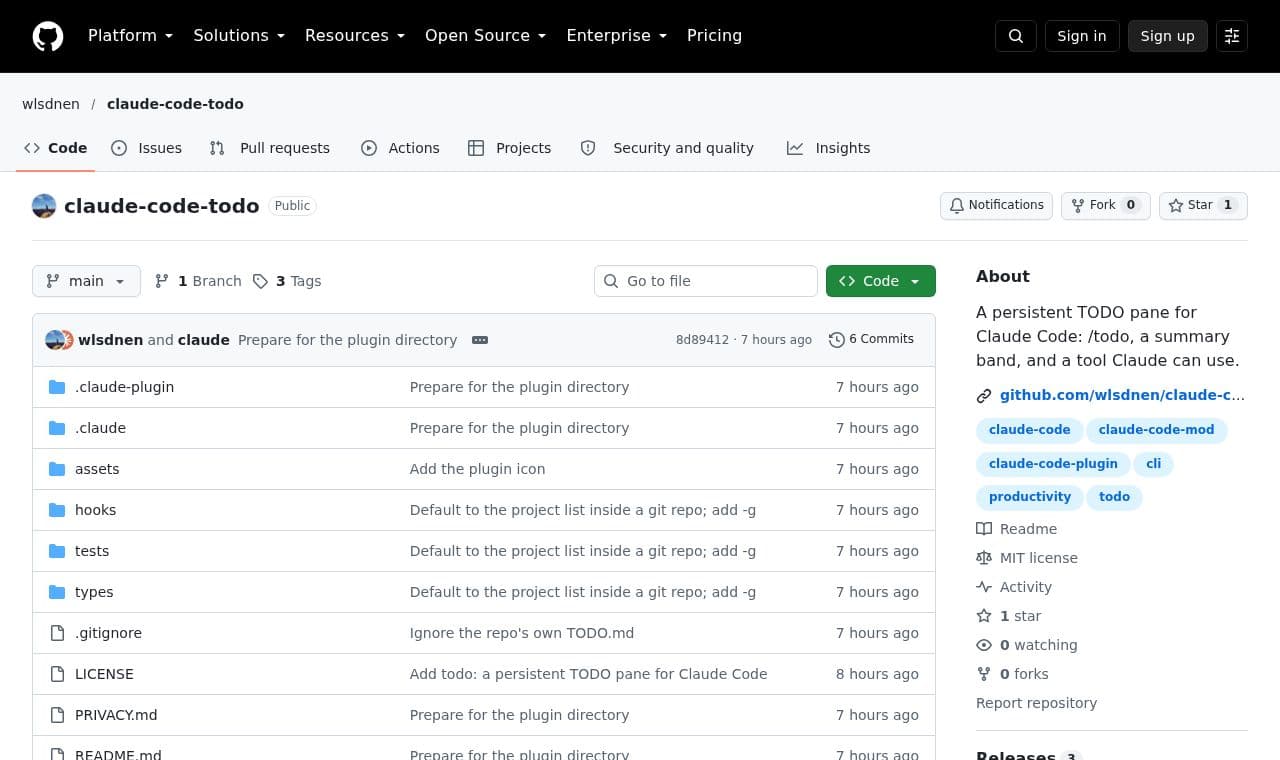Open the Notifications sign-in prompt

[x=996, y=205]
